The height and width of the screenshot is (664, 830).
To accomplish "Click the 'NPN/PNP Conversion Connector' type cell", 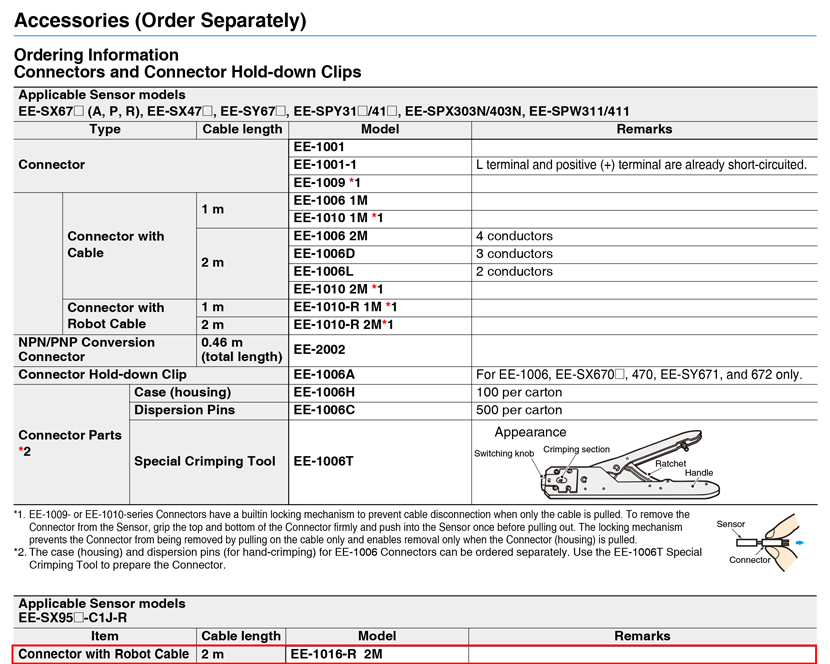I will click(x=105, y=349).
